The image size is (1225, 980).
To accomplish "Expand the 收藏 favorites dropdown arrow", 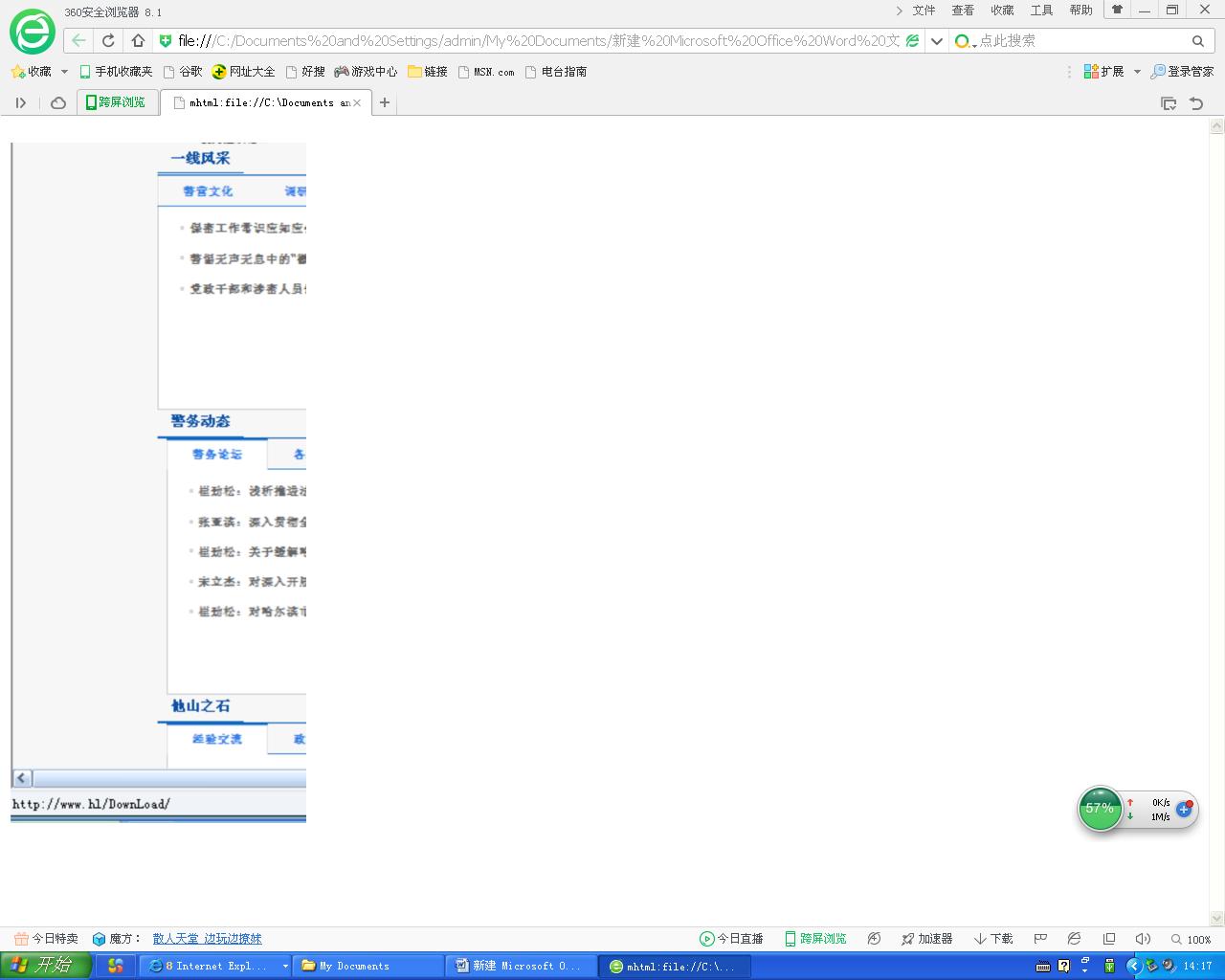I will [x=64, y=72].
